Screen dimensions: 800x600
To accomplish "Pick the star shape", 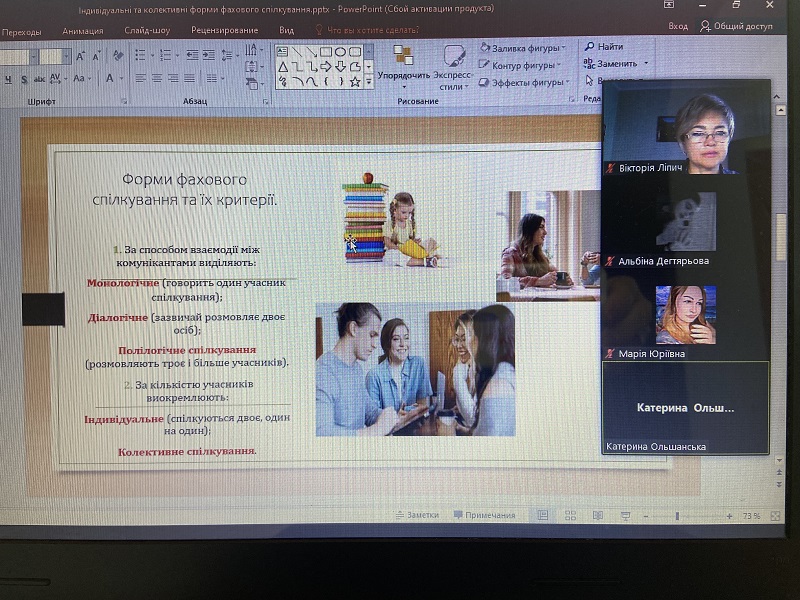I will pos(355,82).
